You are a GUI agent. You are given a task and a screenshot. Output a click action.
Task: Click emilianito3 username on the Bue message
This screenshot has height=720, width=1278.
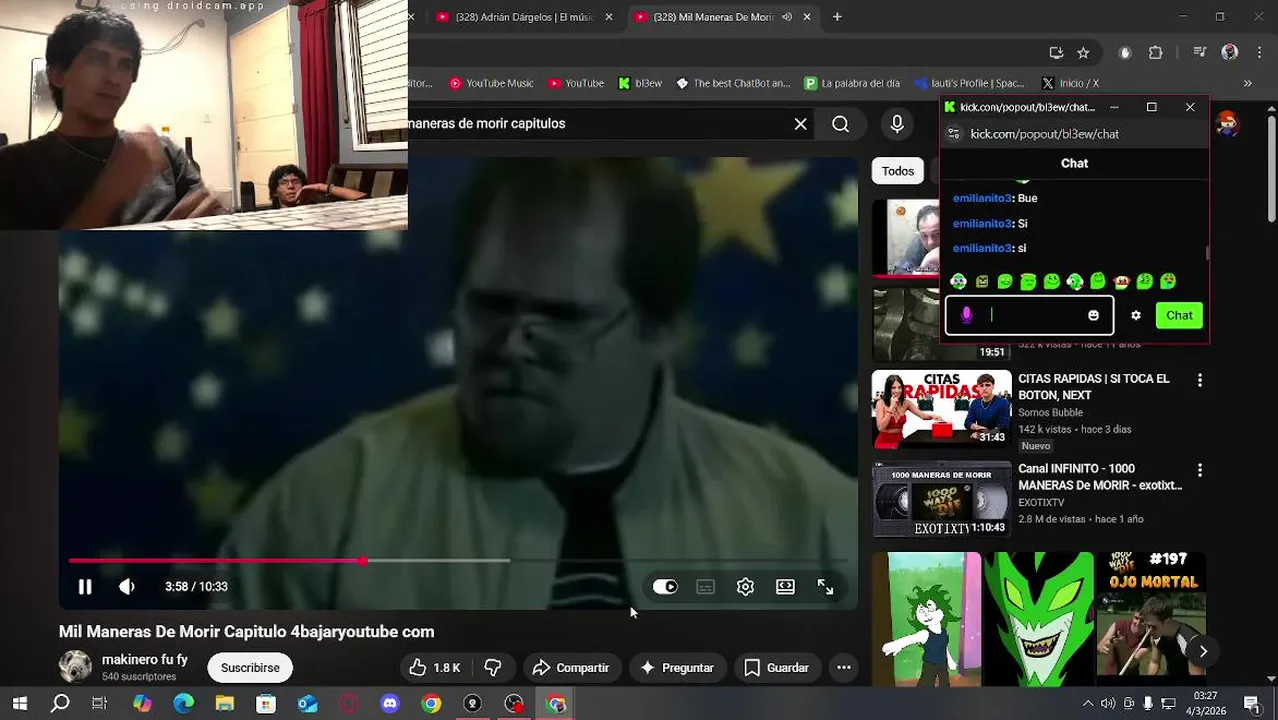tap(982, 198)
